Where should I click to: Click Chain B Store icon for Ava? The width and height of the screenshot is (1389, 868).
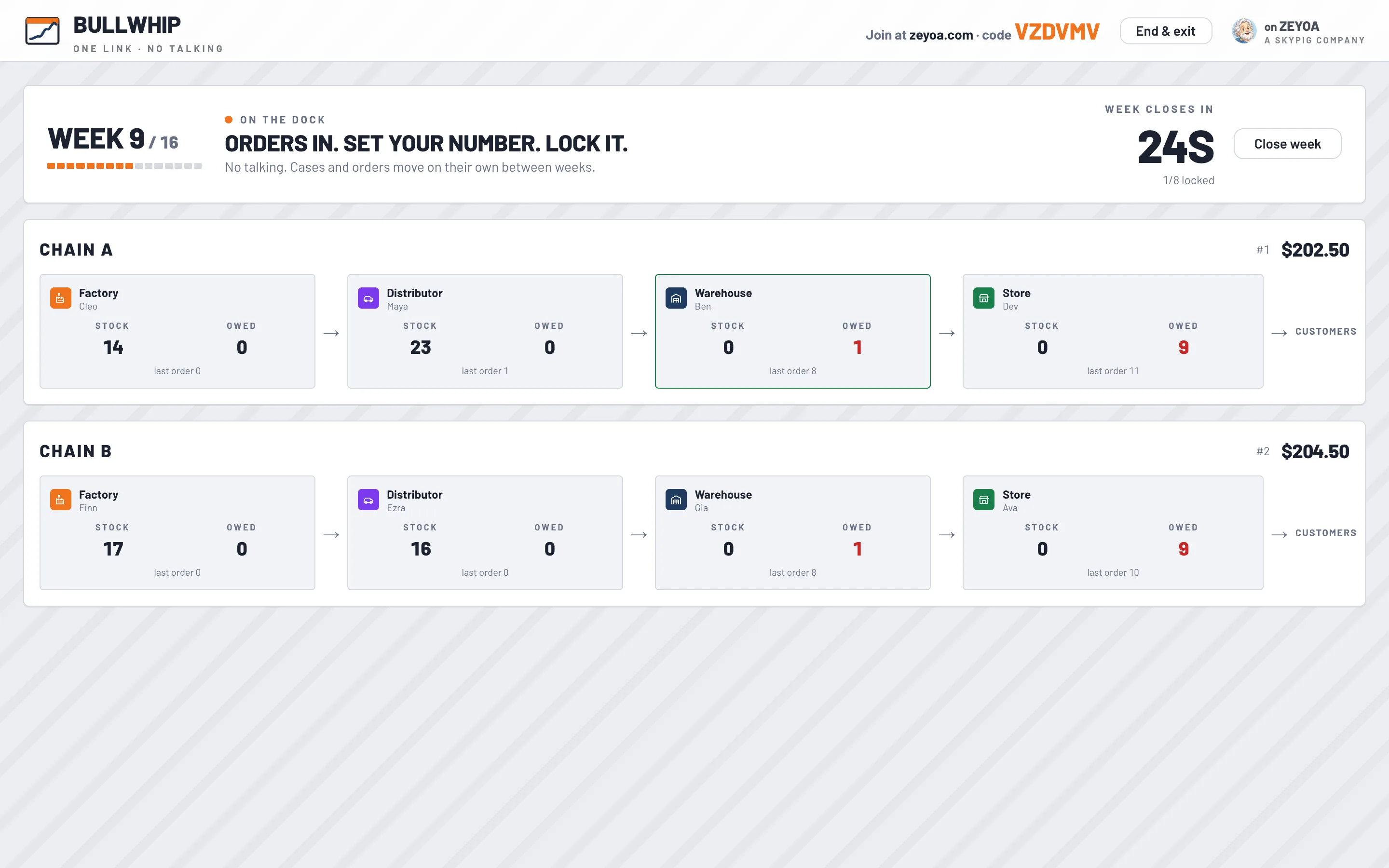coord(984,500)
